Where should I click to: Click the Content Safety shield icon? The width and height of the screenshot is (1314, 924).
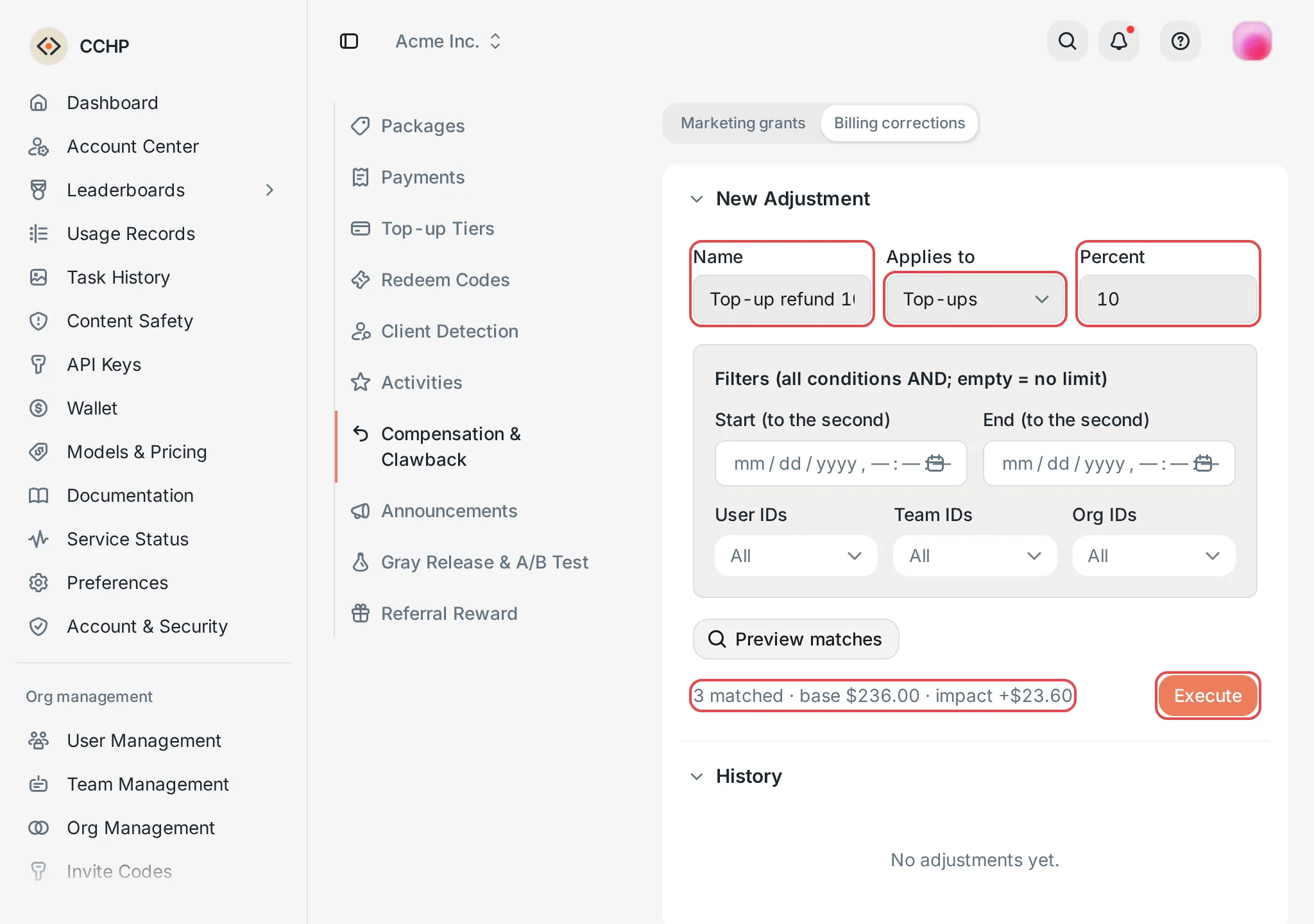tap(38, 321)
